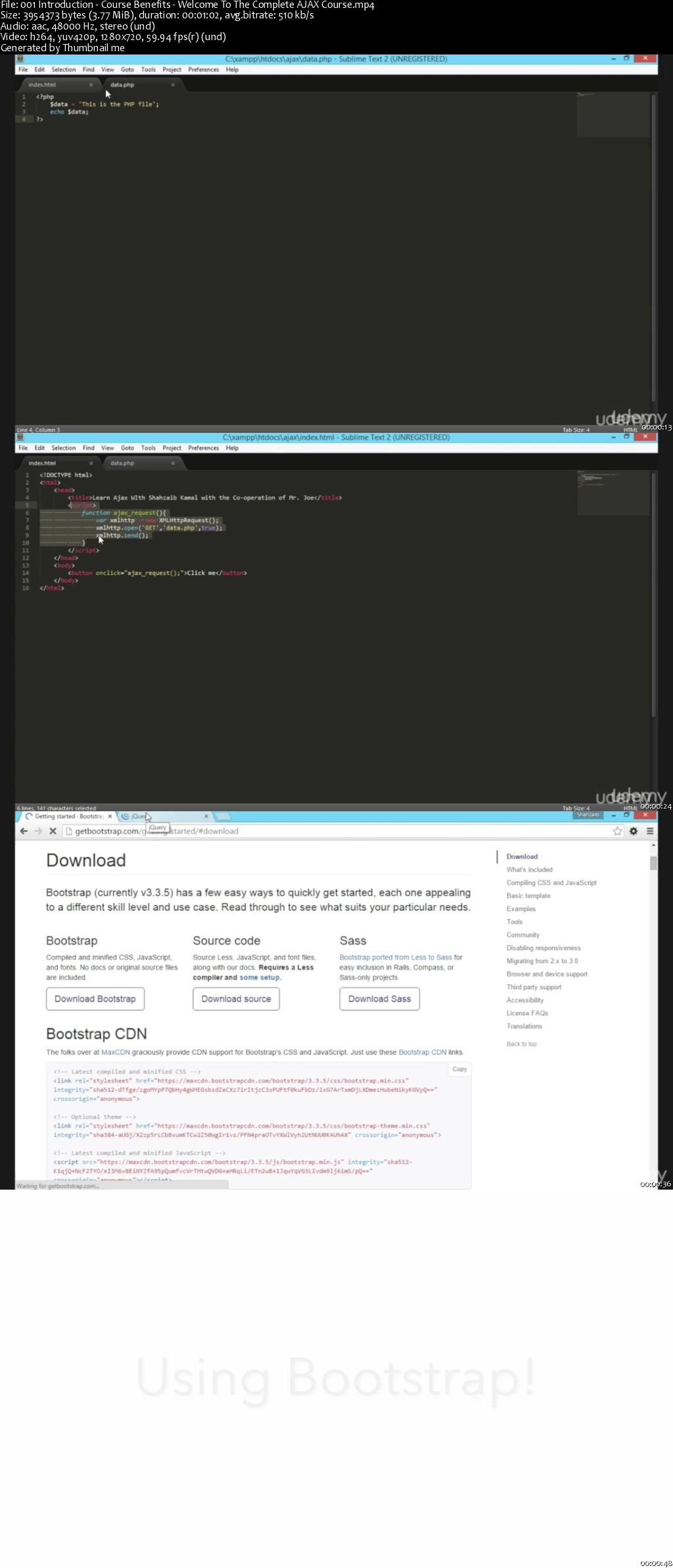Screen dimensions: 673x1568
Task: Open the MaxCDN link
Action: point(116,1052)
